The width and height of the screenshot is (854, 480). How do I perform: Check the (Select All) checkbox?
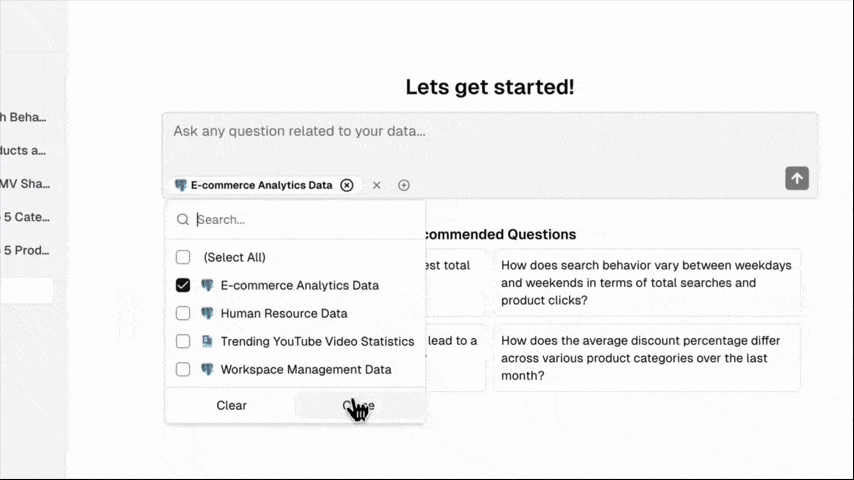pos(183,257)
